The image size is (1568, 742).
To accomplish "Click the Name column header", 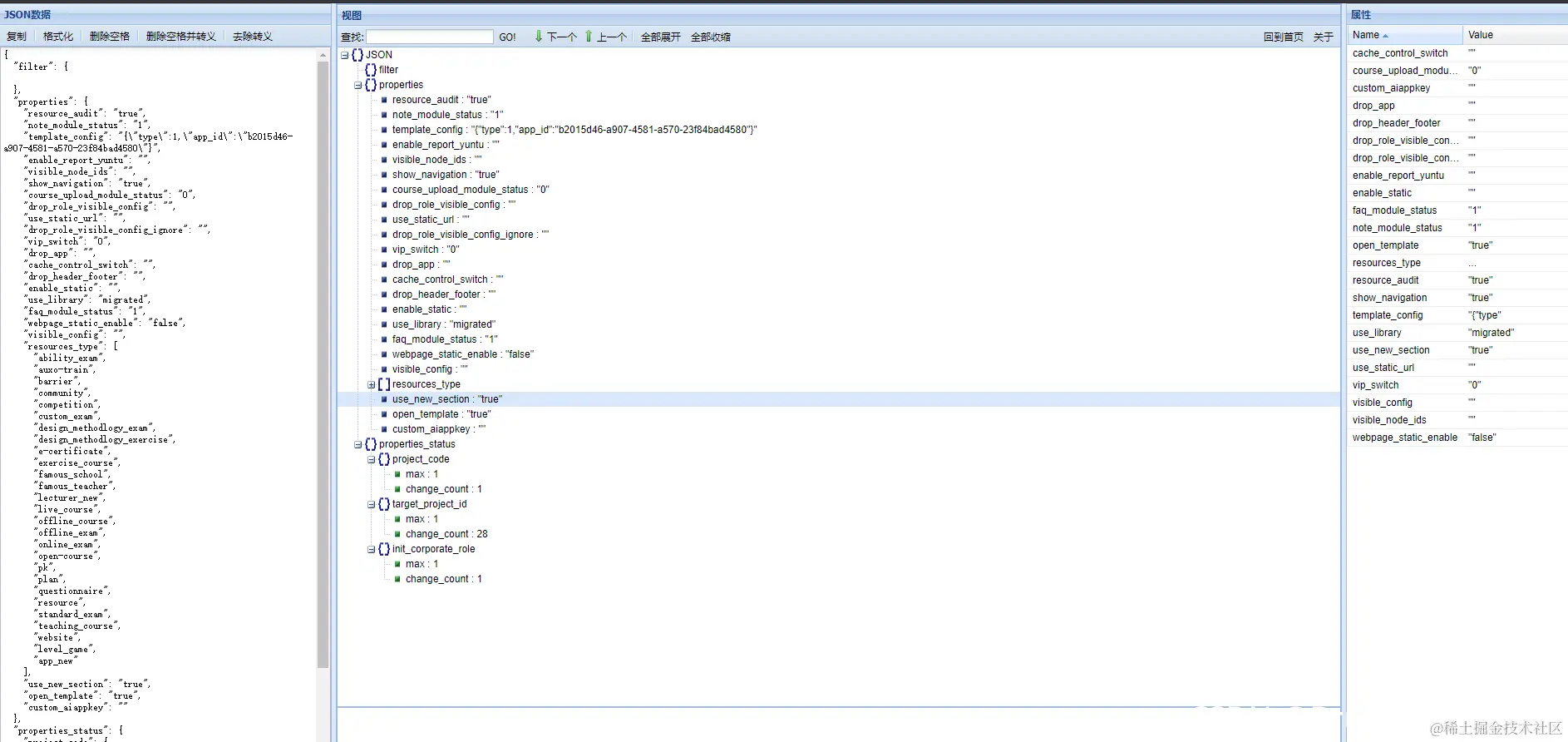I will tap(1405, 35).
